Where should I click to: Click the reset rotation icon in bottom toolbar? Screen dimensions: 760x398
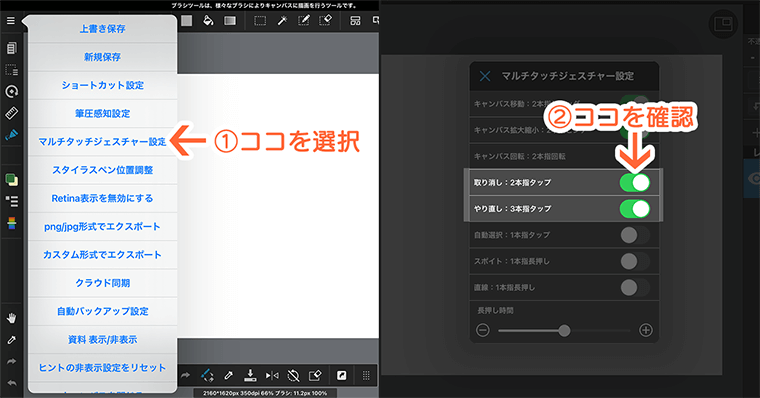(293, 375)
